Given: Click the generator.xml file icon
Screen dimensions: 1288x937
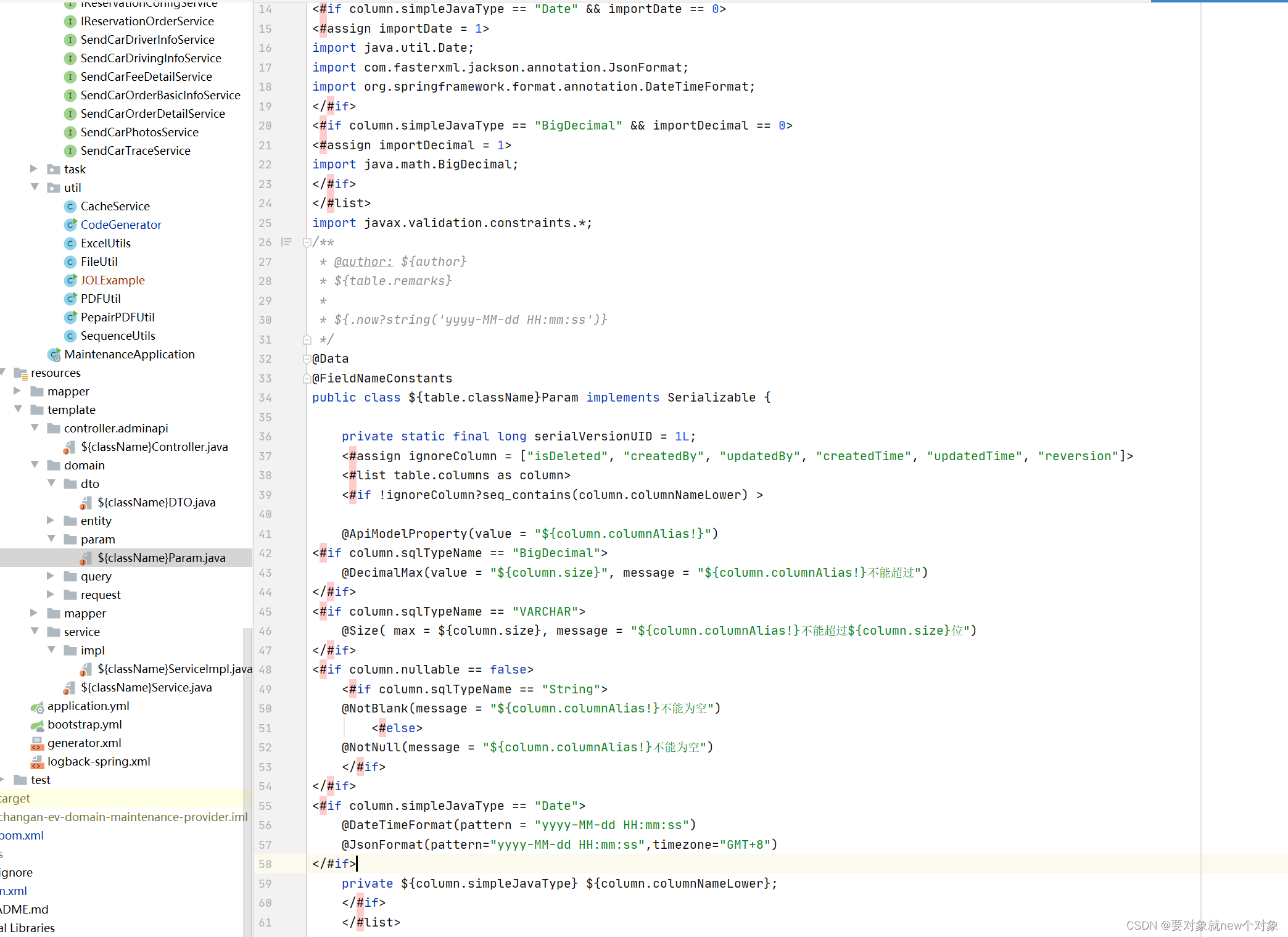Looking at the screenshot, I should coord(37,743).
